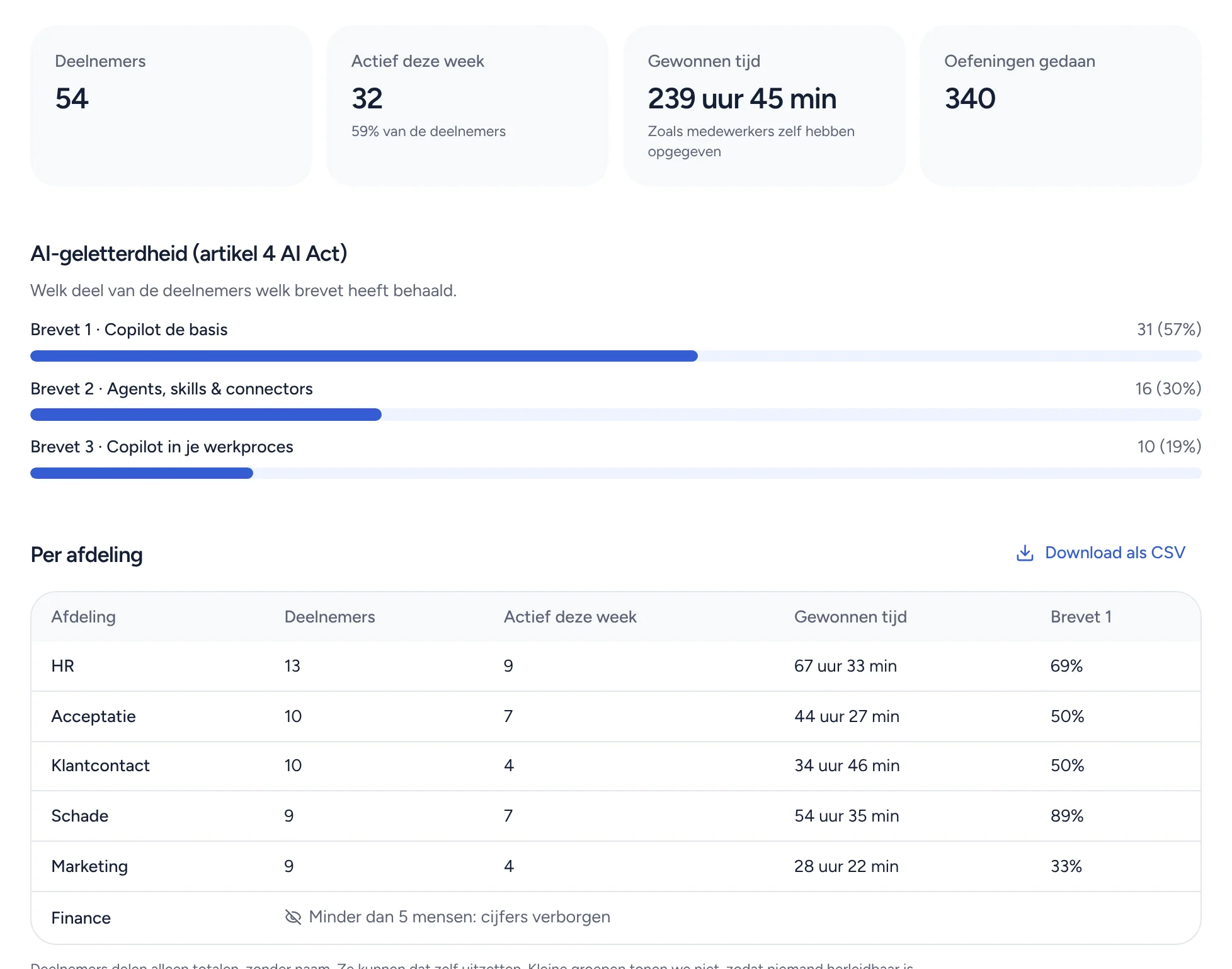Select the HR department row

(x=616, y=666)
